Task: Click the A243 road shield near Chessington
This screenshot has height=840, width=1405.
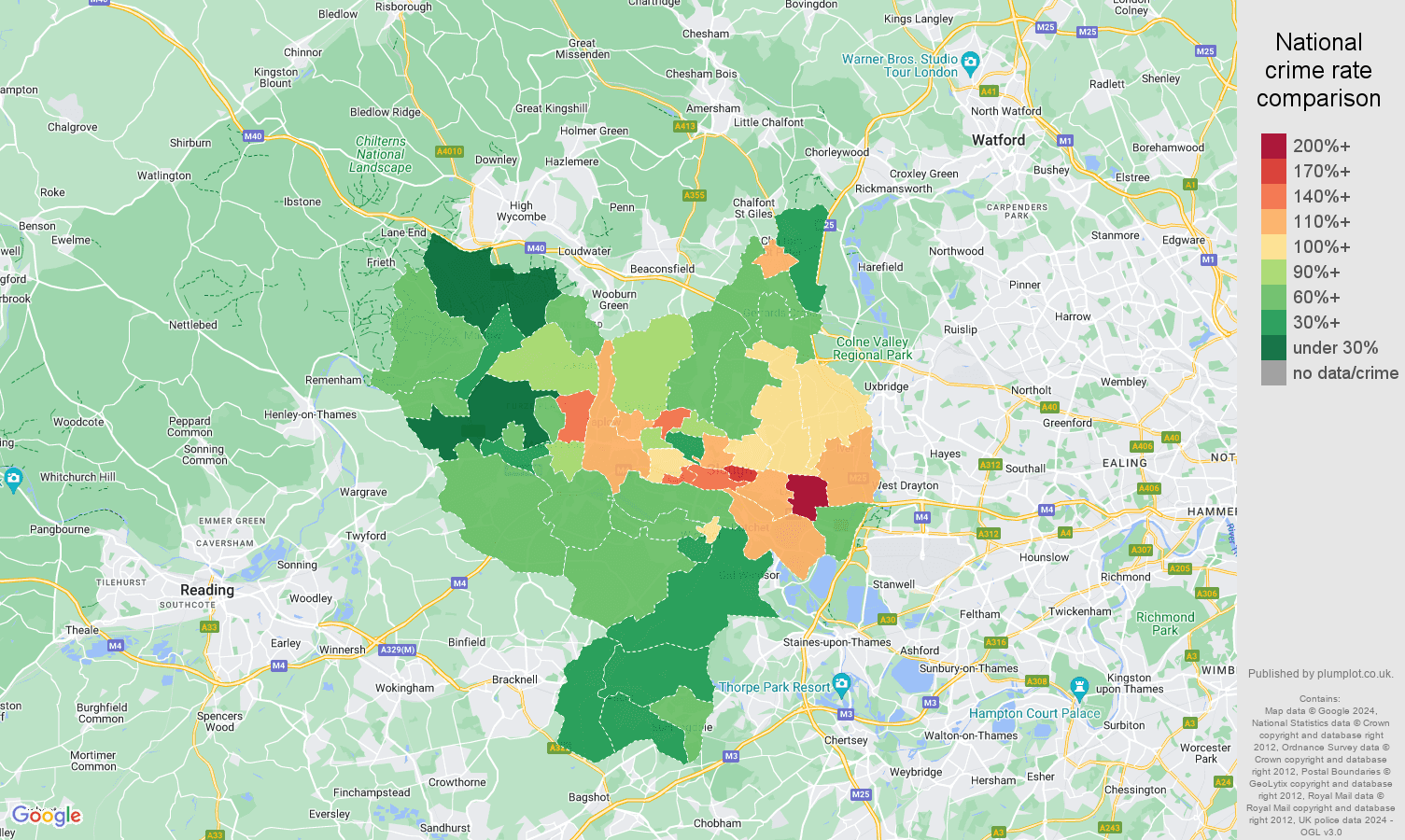Action: click(x=1110, y=828)
